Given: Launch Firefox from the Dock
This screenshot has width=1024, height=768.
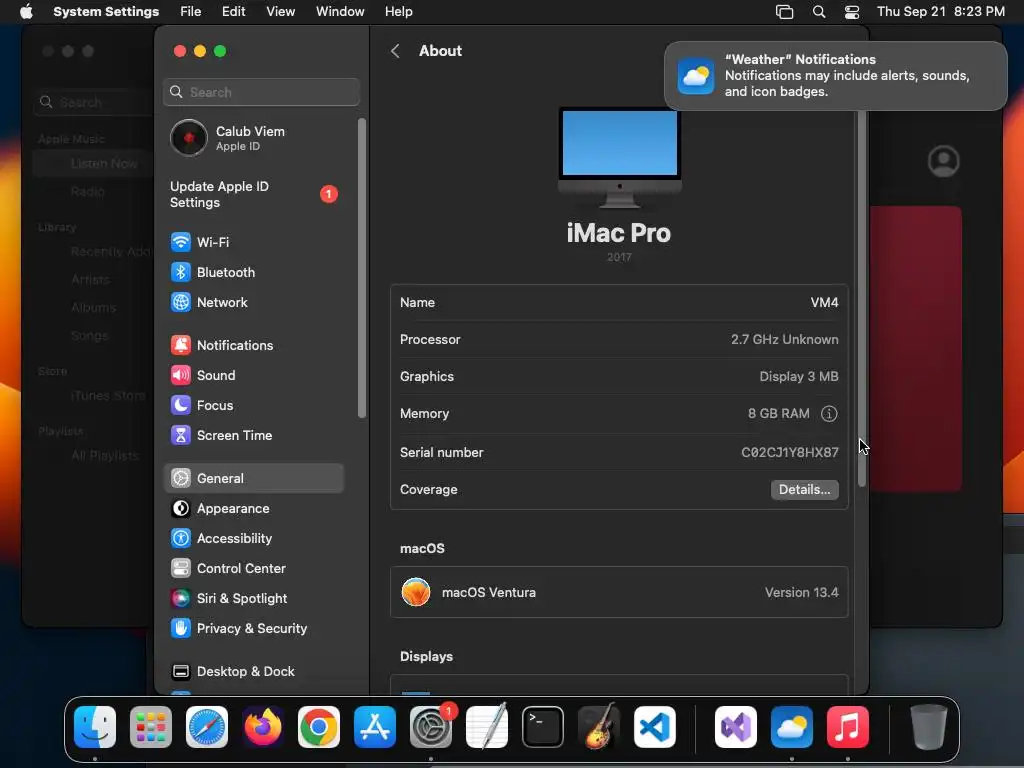Looking at the screenshot, I should coord(263,727).
